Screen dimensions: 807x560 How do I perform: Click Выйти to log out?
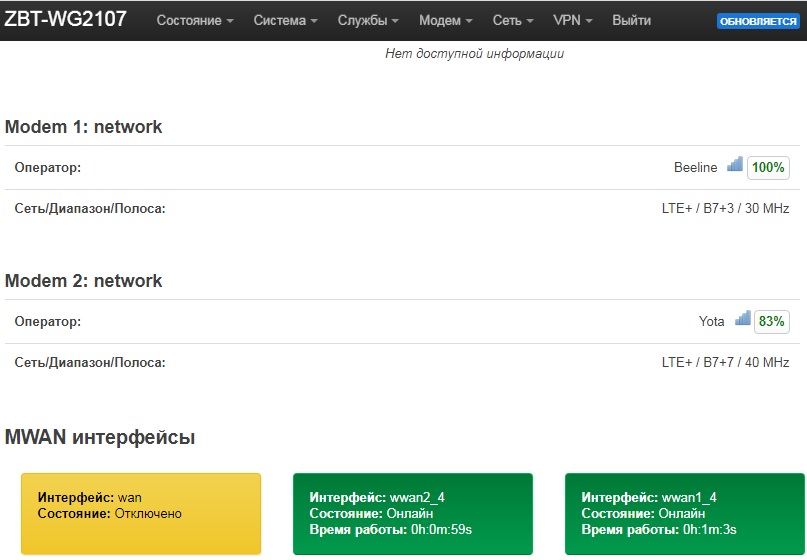click(x=631, y=21)
